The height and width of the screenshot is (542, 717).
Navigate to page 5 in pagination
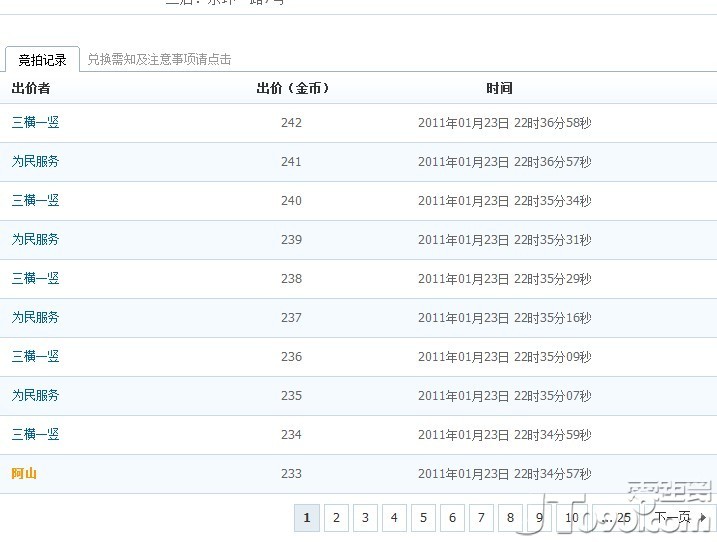click(x=424, y=518)
